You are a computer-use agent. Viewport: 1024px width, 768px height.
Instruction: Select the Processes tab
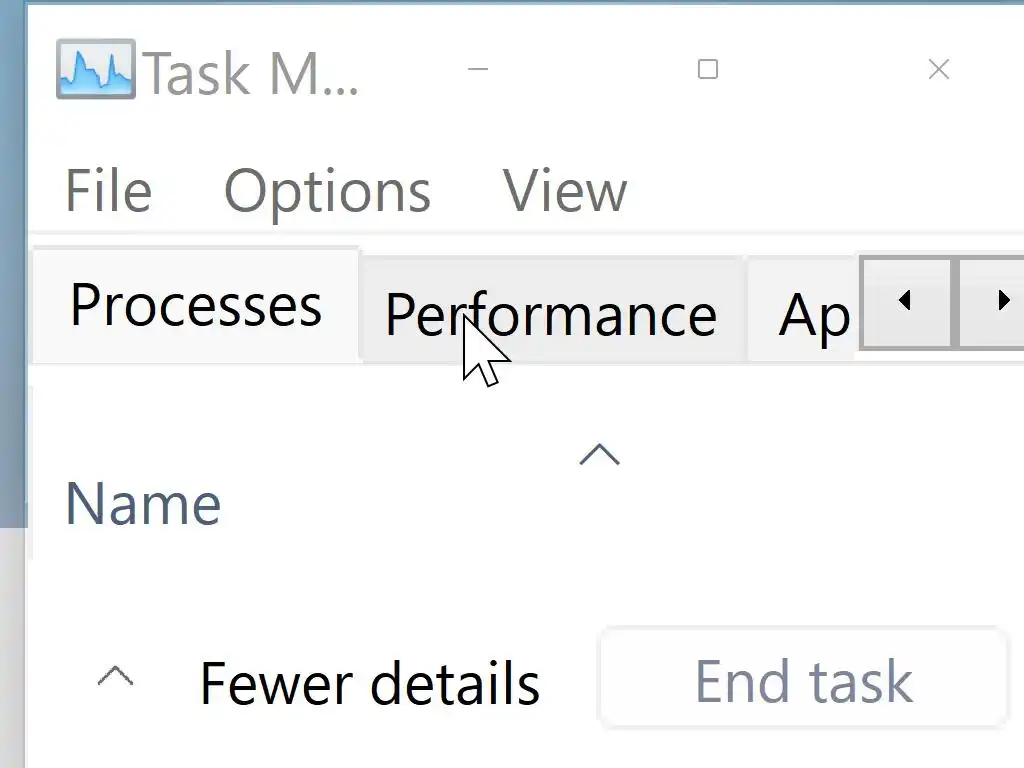196,306
